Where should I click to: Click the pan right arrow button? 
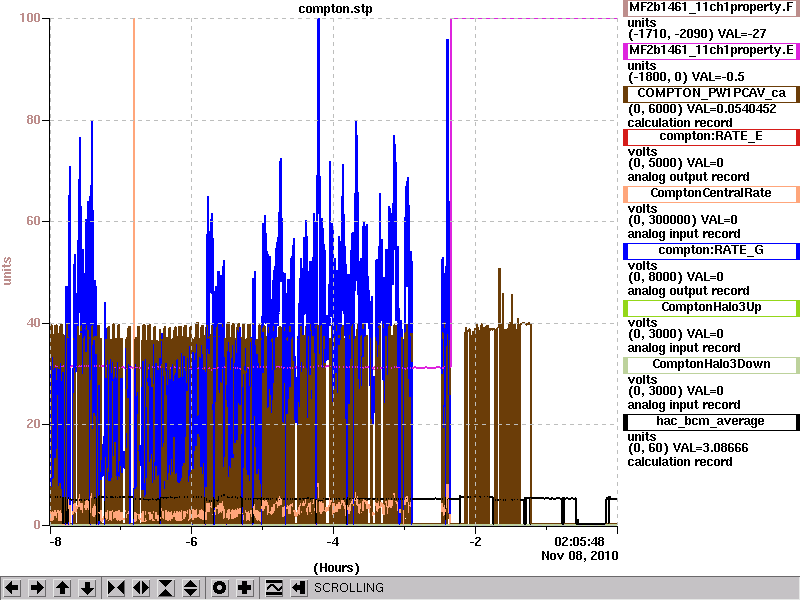click(37, 588)
